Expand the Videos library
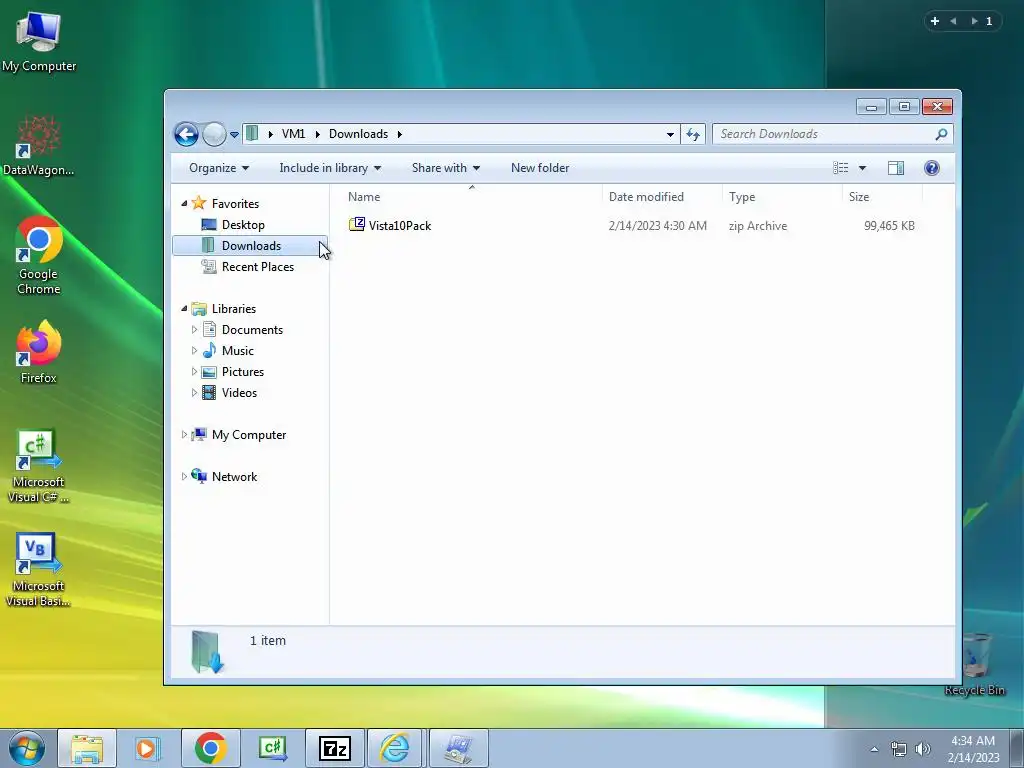The width and height of the screenshot is (1024, 768). tap(194, 392)
